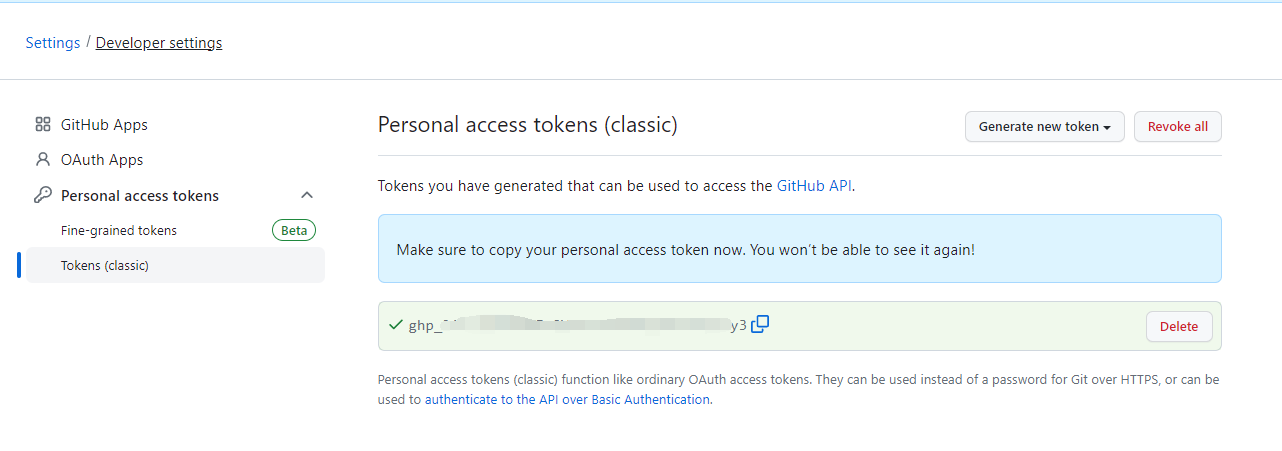Click the GitHub Apps grid icon
This screenshot has width=1282, height=451.
point(43,125)
